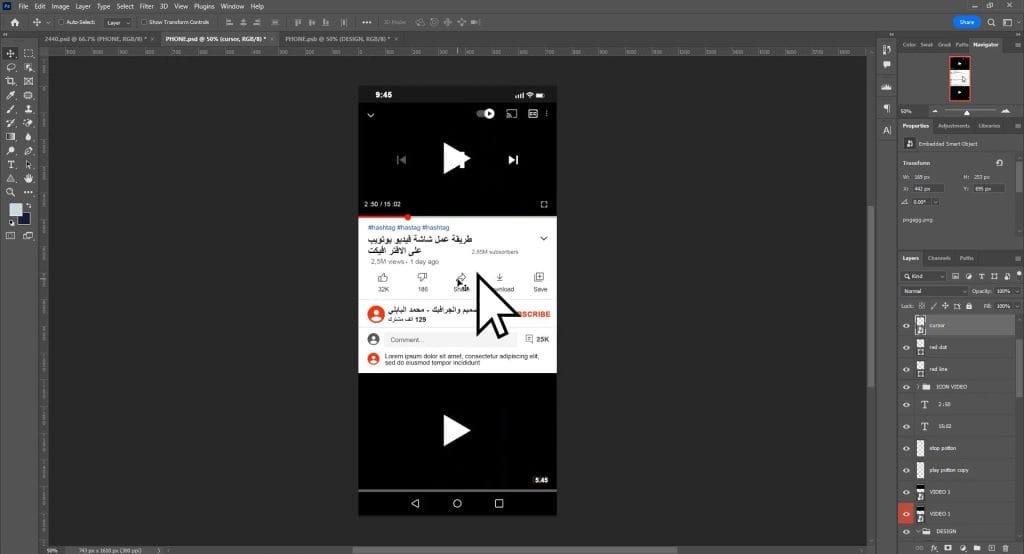
Task: Delete layer with trash icon
Action: click(x=1006, y=548)
